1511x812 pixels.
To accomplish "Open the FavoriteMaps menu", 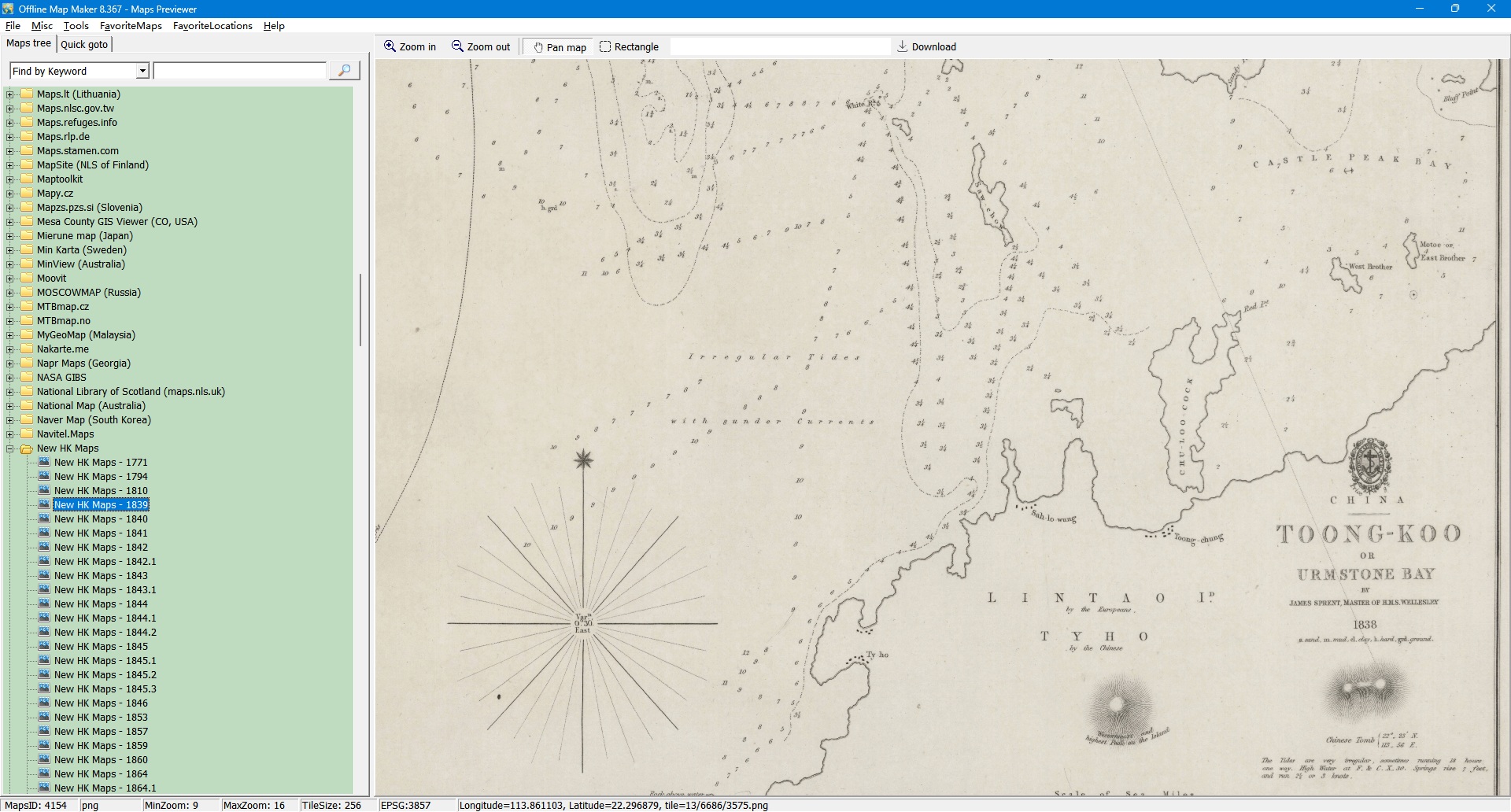I will point(131,26).
